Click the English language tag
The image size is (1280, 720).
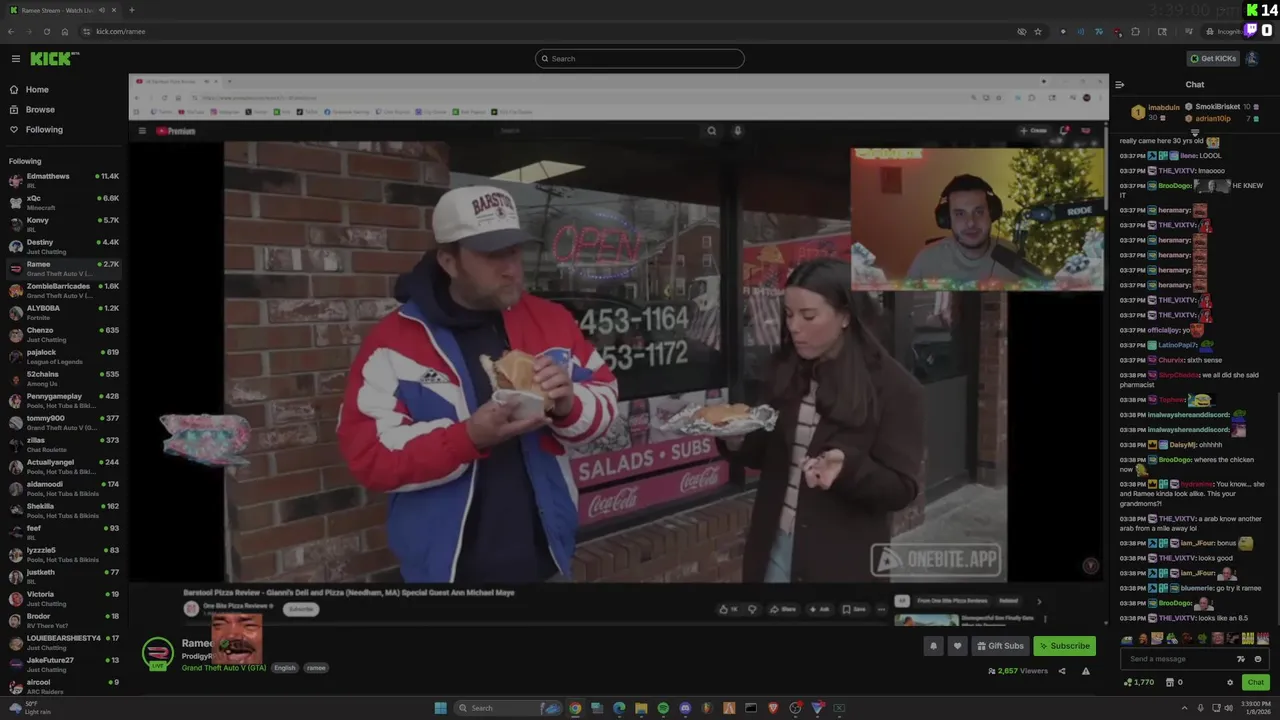[x=285, y=668]
